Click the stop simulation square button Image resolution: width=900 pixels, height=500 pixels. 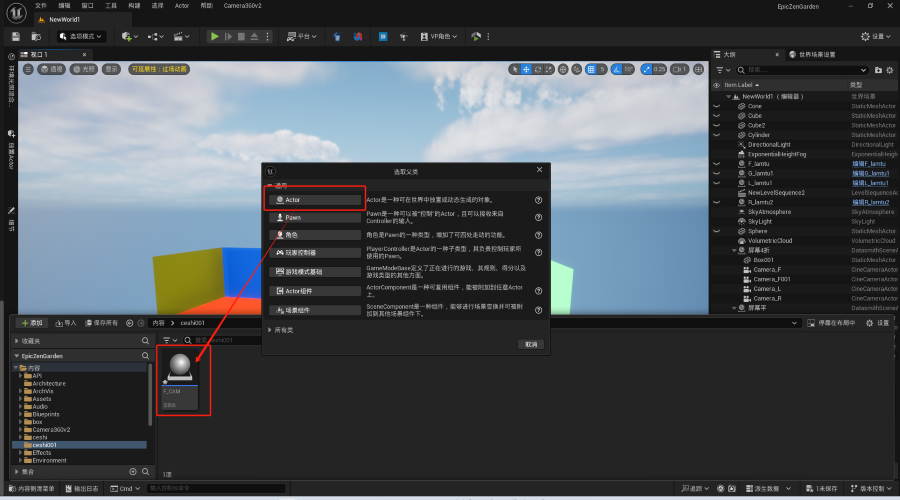click(242, 36)
